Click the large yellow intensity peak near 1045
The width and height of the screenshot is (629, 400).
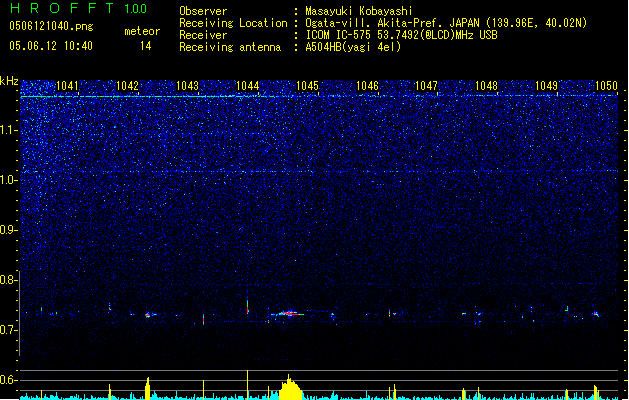pos(290,388)
